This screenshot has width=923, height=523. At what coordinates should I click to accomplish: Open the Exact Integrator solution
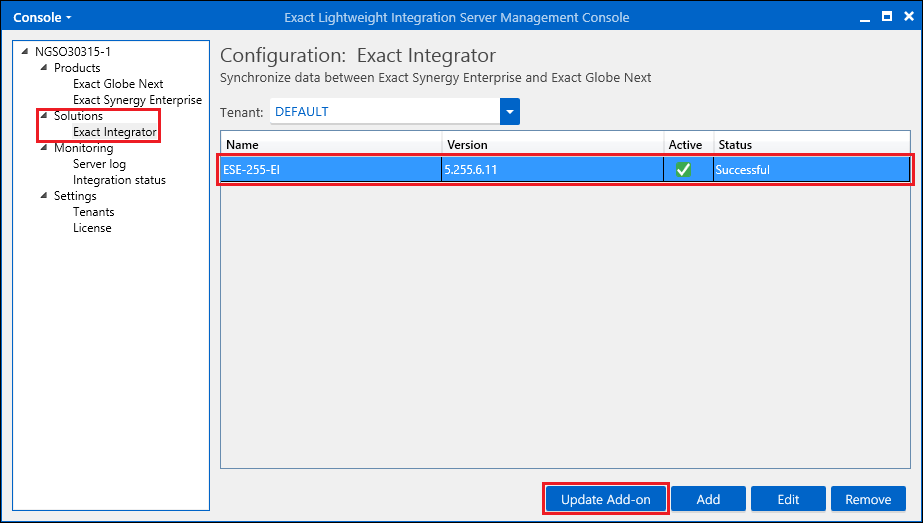click(x=115, y=132)
